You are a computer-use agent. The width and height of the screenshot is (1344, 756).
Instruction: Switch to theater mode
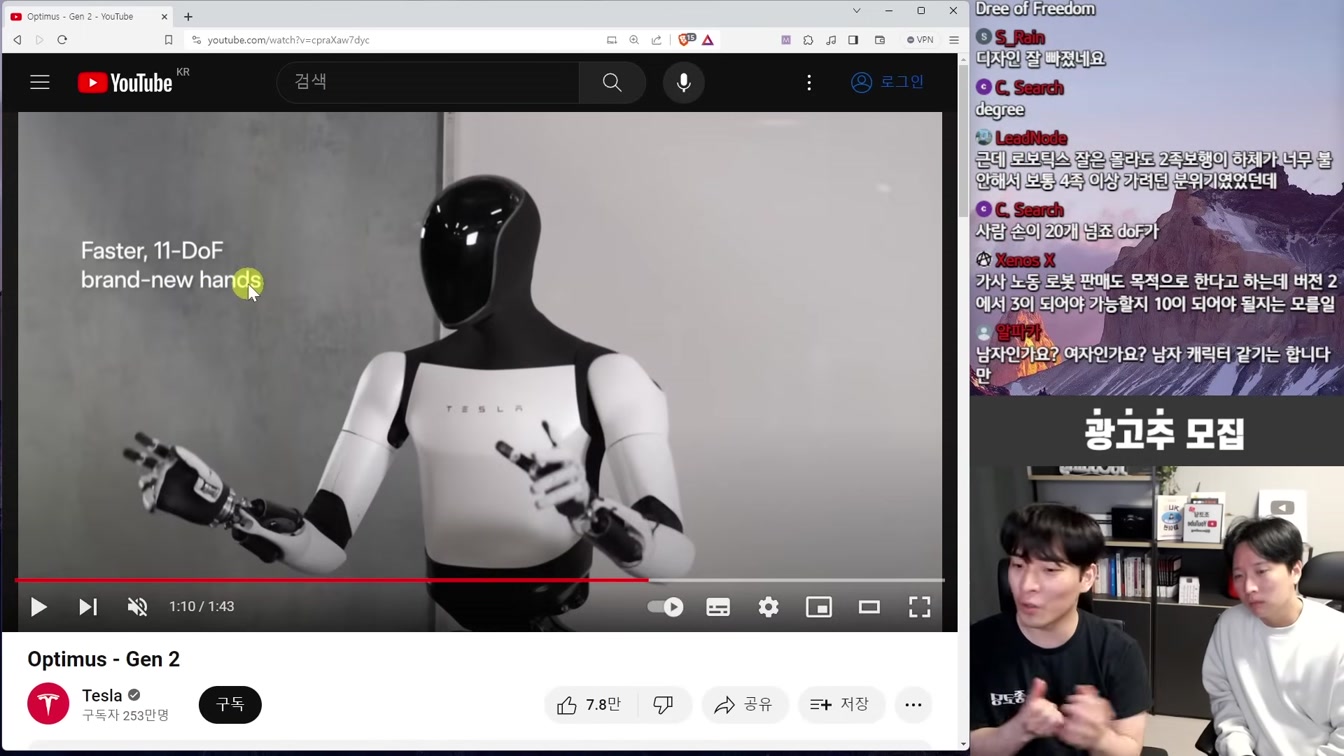[869, 606]
